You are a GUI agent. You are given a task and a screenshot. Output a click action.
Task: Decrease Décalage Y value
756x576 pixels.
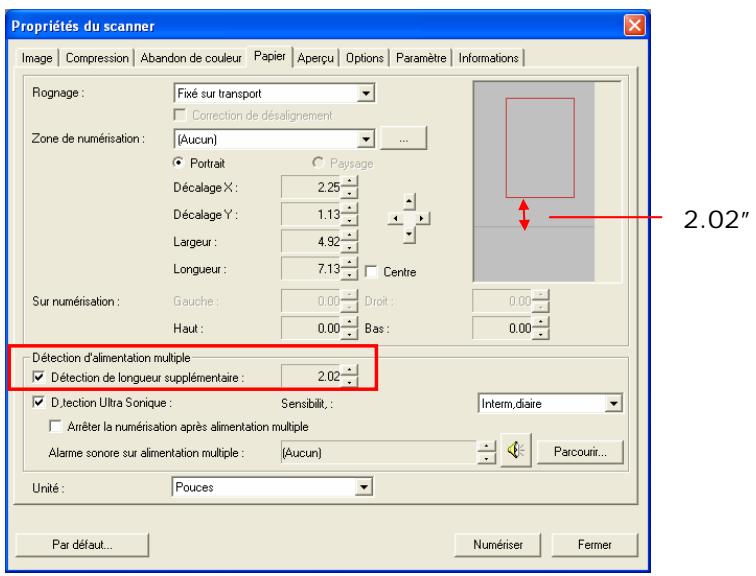[x=350, y=220]
